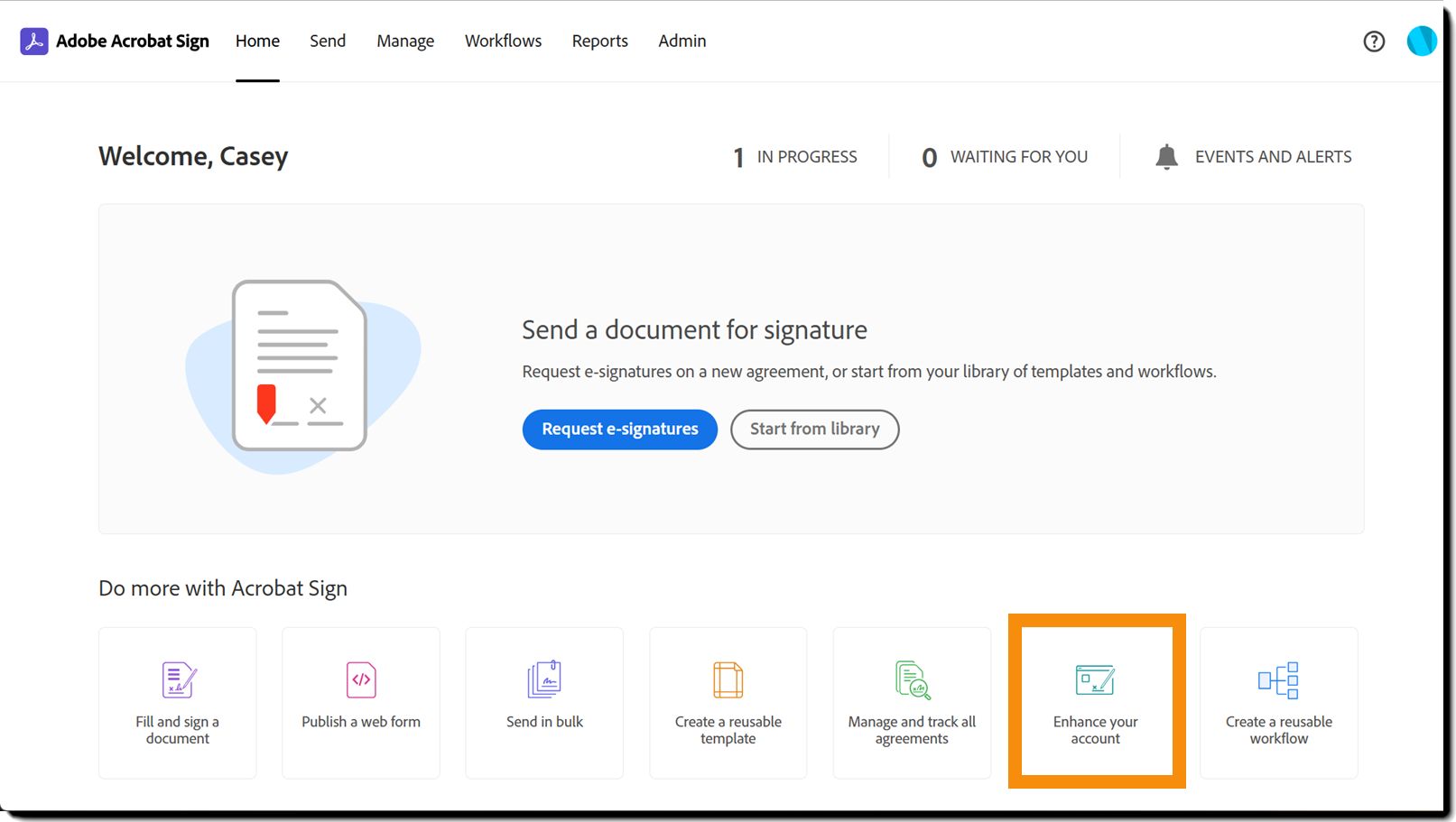The image size is (1456, 822).
Task: Open Manage and track all agreements icon
Action: (x=913, y=680)
